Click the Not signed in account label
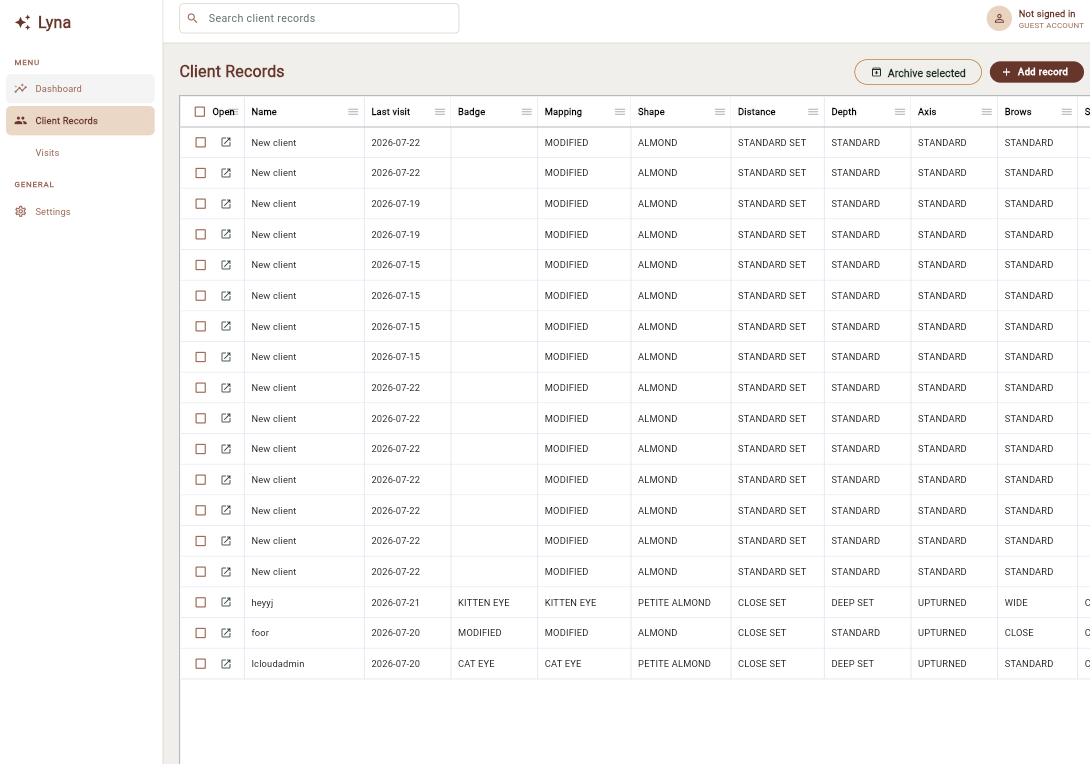This screenshot has width=1090, height=764. pos(1046,14)
